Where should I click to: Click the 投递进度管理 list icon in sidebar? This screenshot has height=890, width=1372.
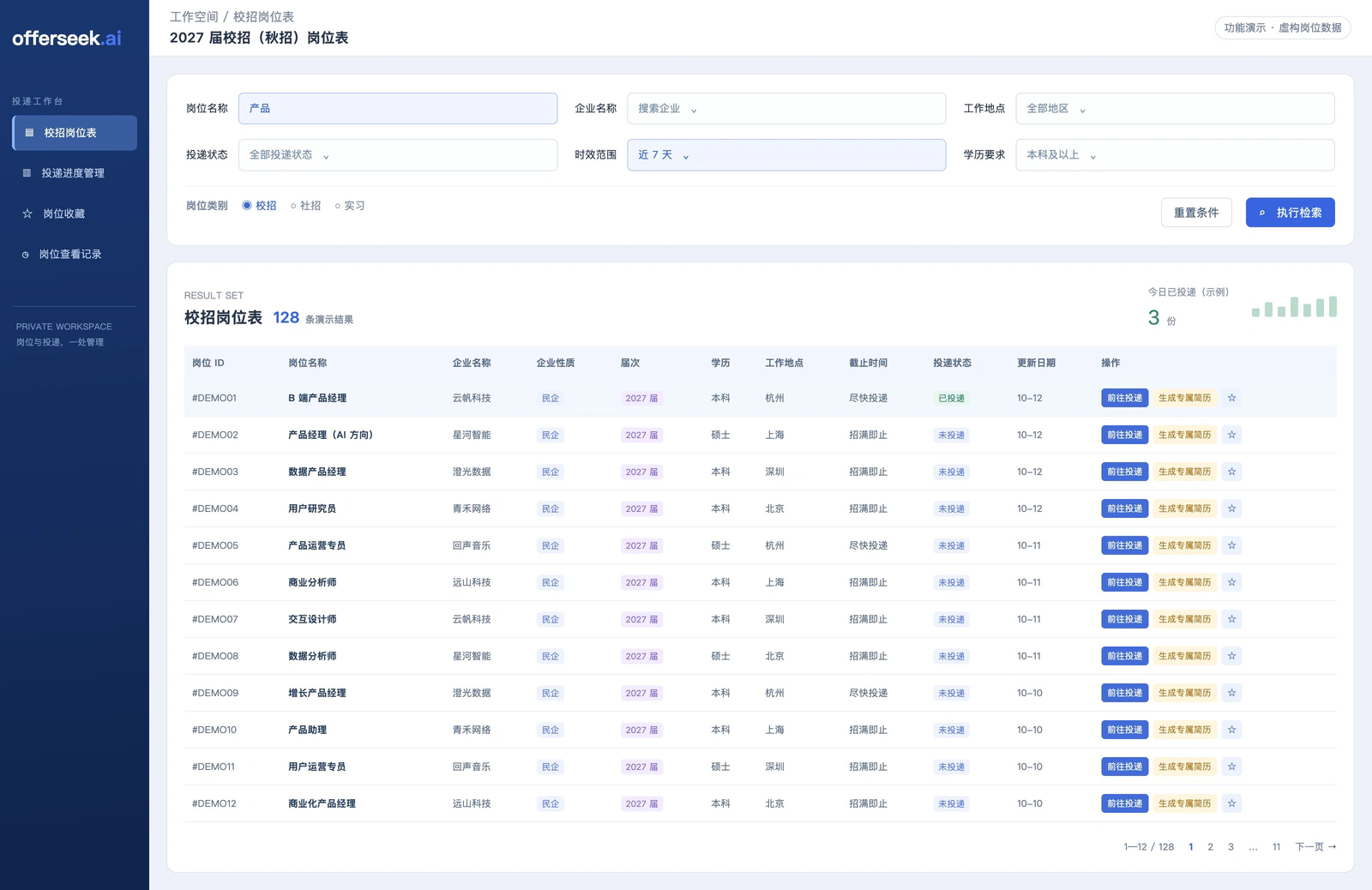(x=27, y=173)
